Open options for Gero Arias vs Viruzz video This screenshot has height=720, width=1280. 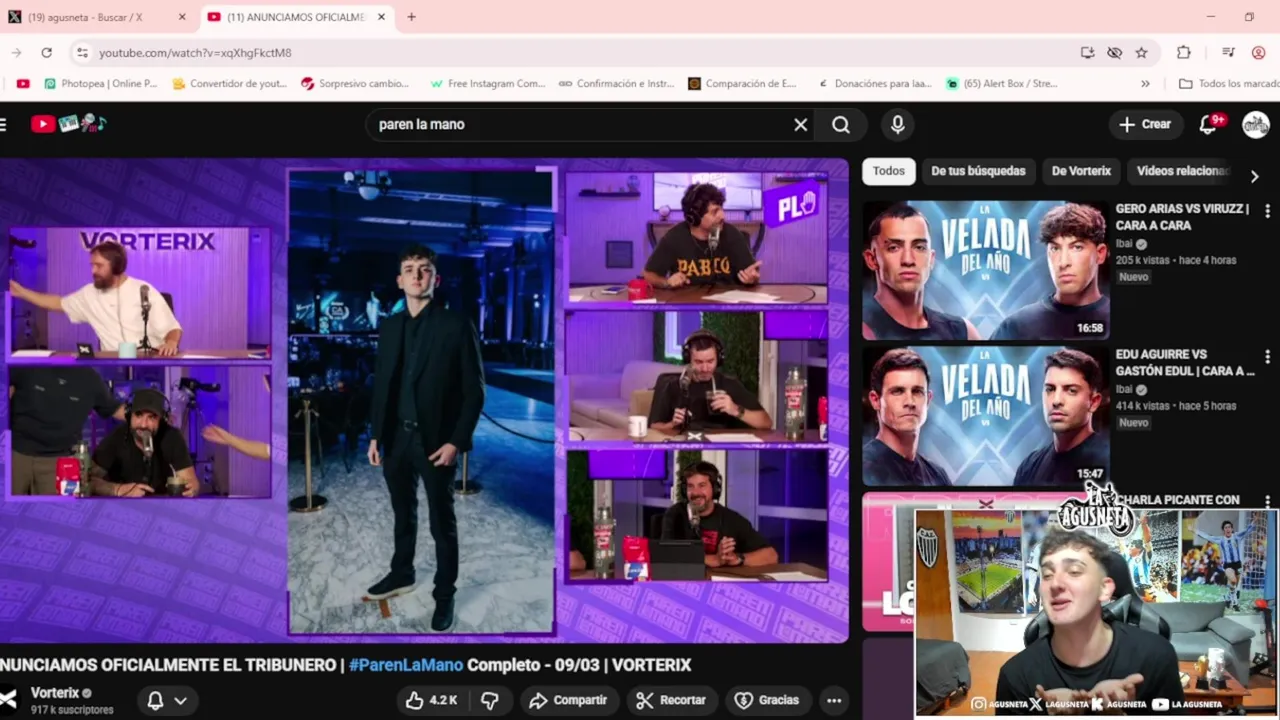1267,211
